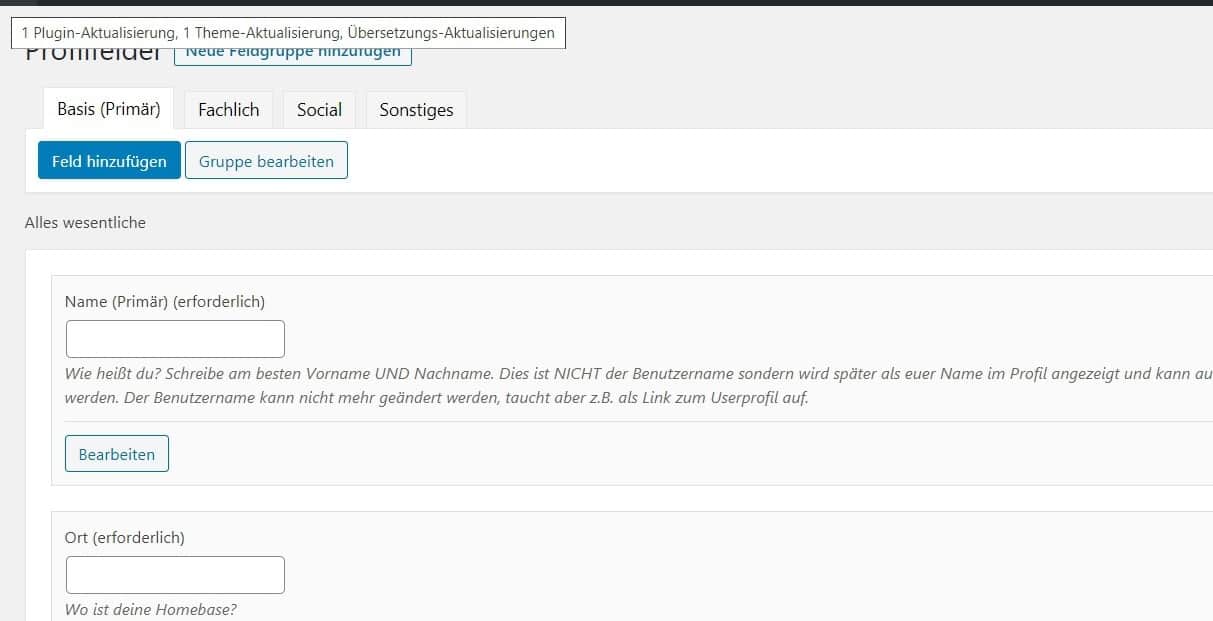Select the Basis (Primär) tab
Image resolution: width=1213 pixels, height=621 pixels.
109,109
